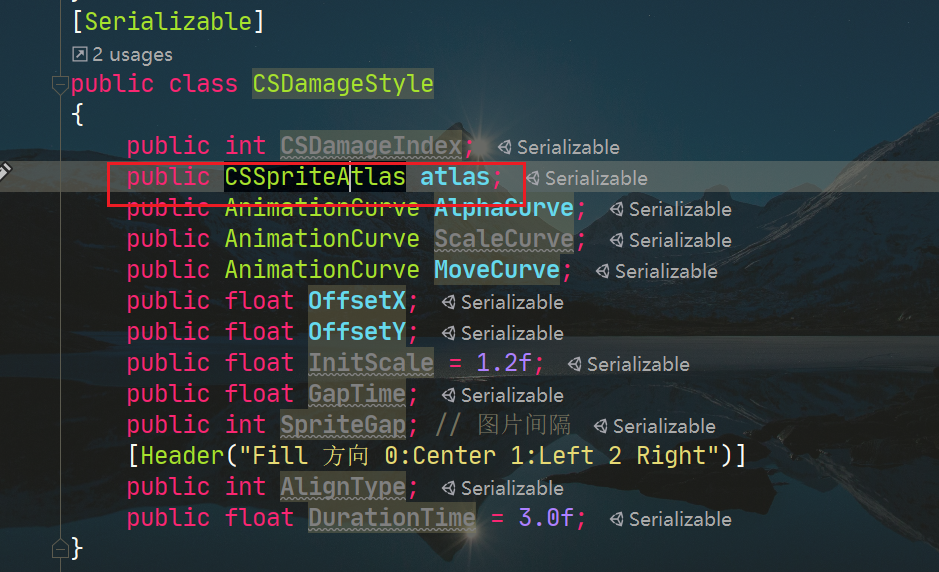Click Unity icon beside atlas Serializable hint
This screenshot has width=939, height=572.
(533, 178)
